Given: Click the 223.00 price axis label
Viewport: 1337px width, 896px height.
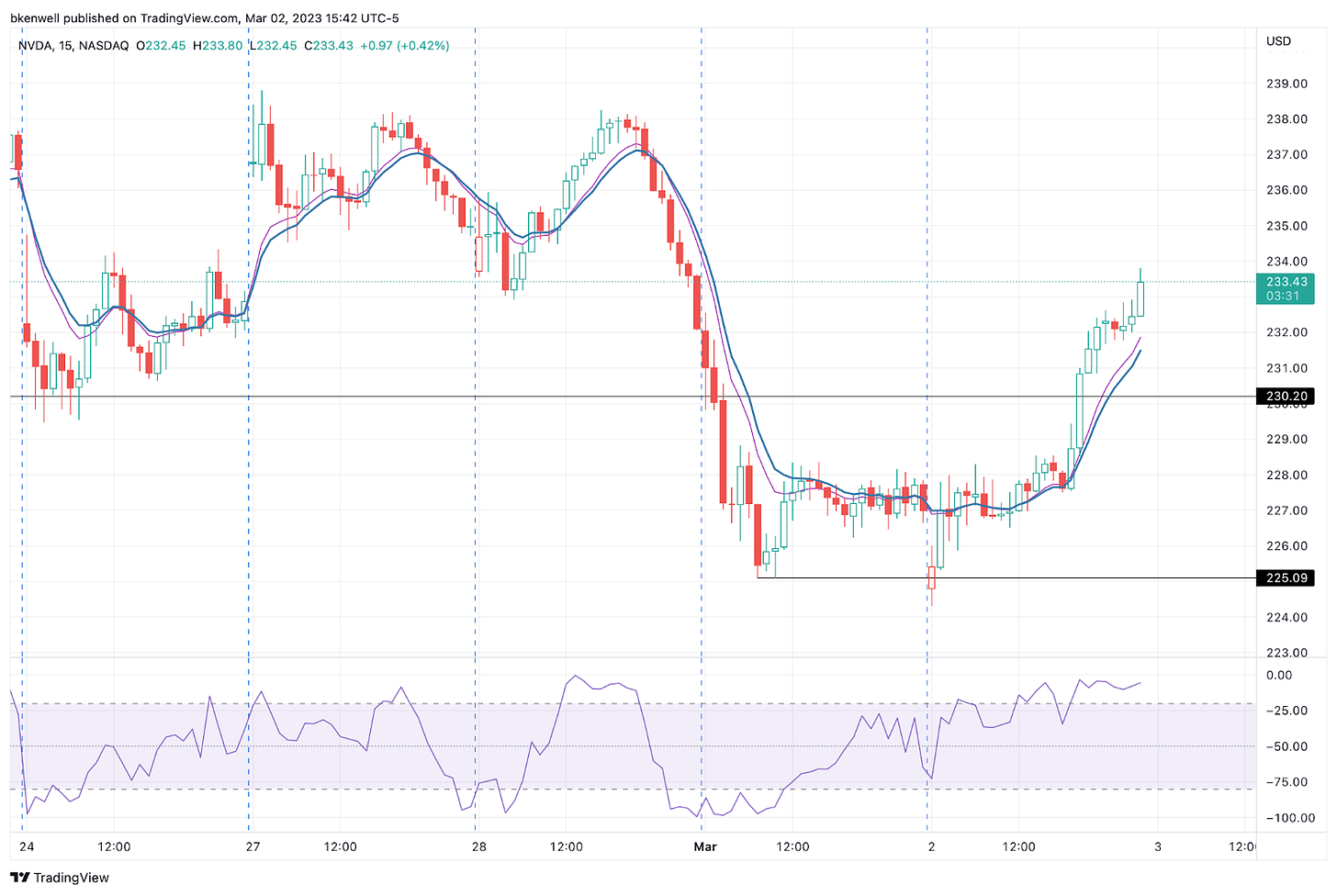Looking at the screenshot, I should [1286, 653].
